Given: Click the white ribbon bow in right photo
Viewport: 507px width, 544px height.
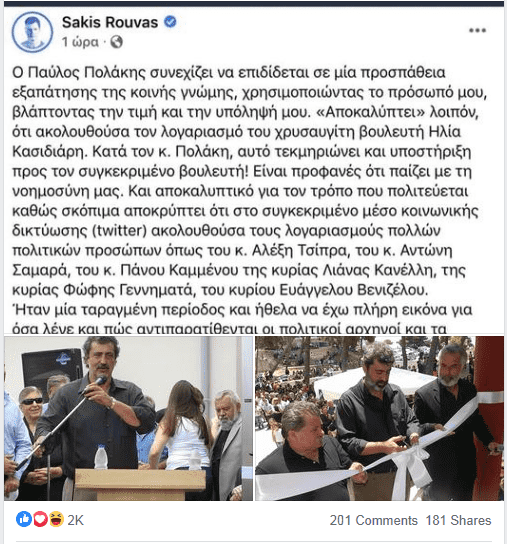Looking at the screenshot, I should click(x=415, y=465).
